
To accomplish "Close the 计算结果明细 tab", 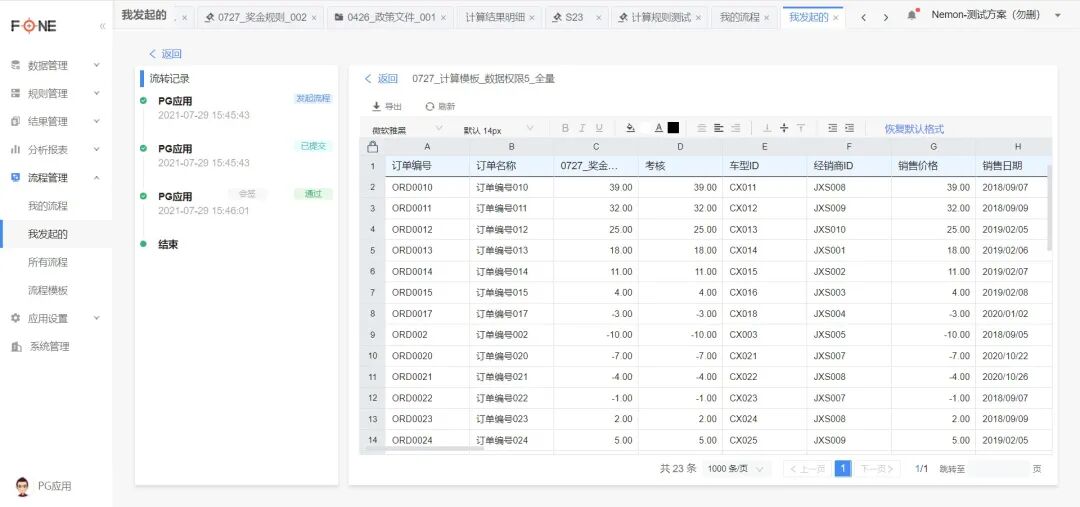I will [x=532, y=18].
